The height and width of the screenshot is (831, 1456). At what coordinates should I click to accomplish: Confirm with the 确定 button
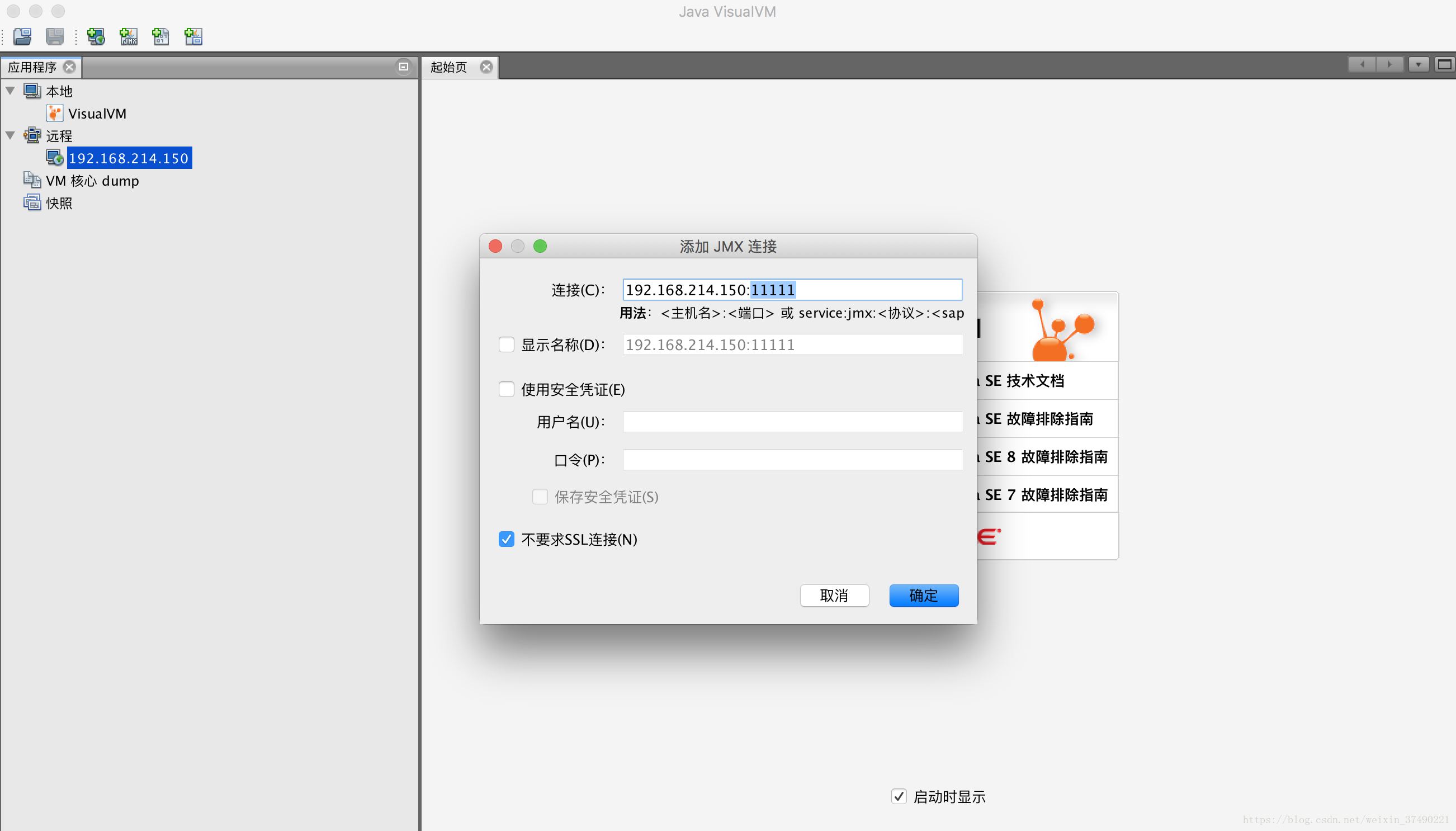924,595
